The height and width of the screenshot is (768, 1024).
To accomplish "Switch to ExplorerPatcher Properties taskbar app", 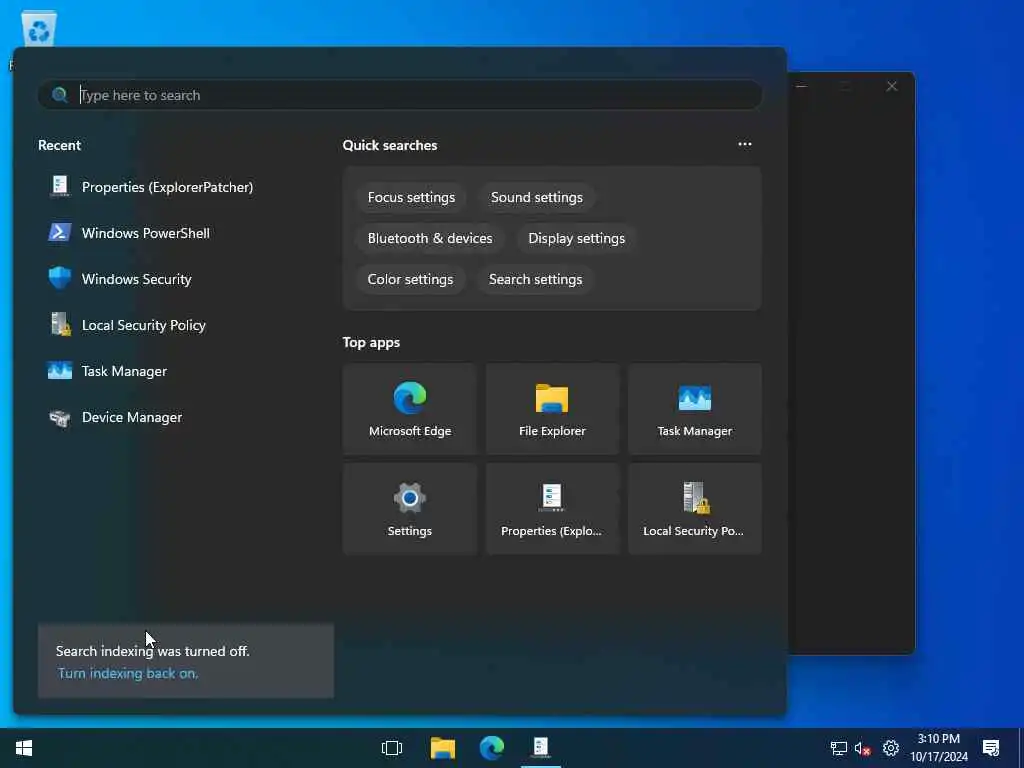I will pos(541,748).
